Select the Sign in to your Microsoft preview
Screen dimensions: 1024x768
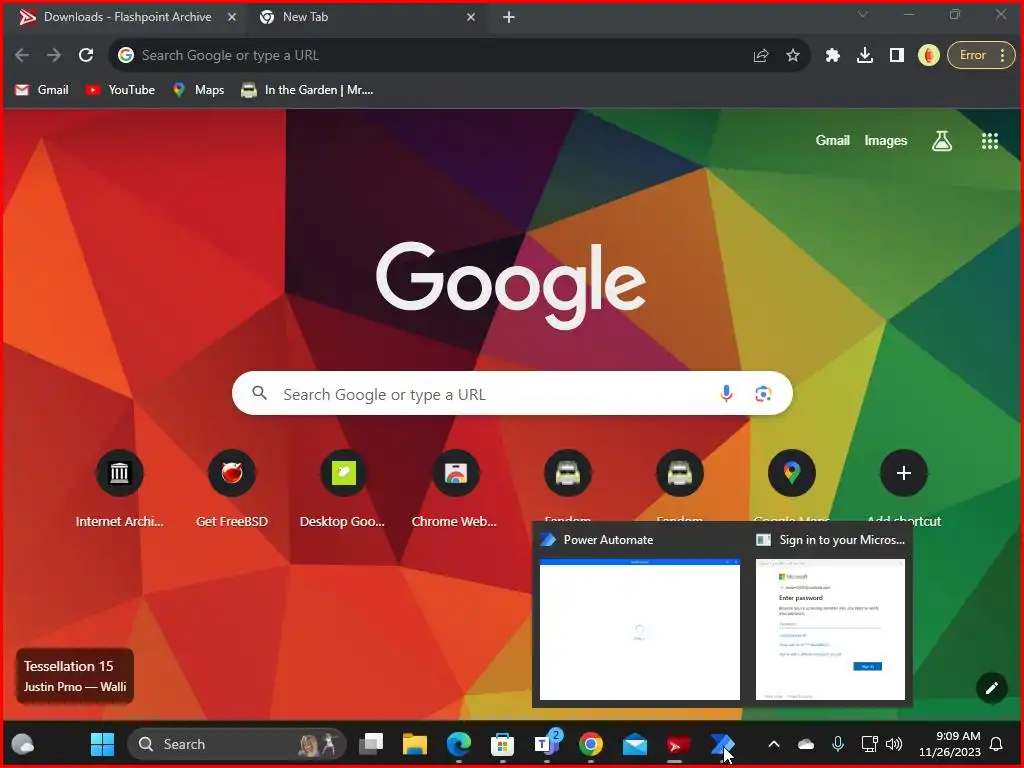tap(830, 618)
